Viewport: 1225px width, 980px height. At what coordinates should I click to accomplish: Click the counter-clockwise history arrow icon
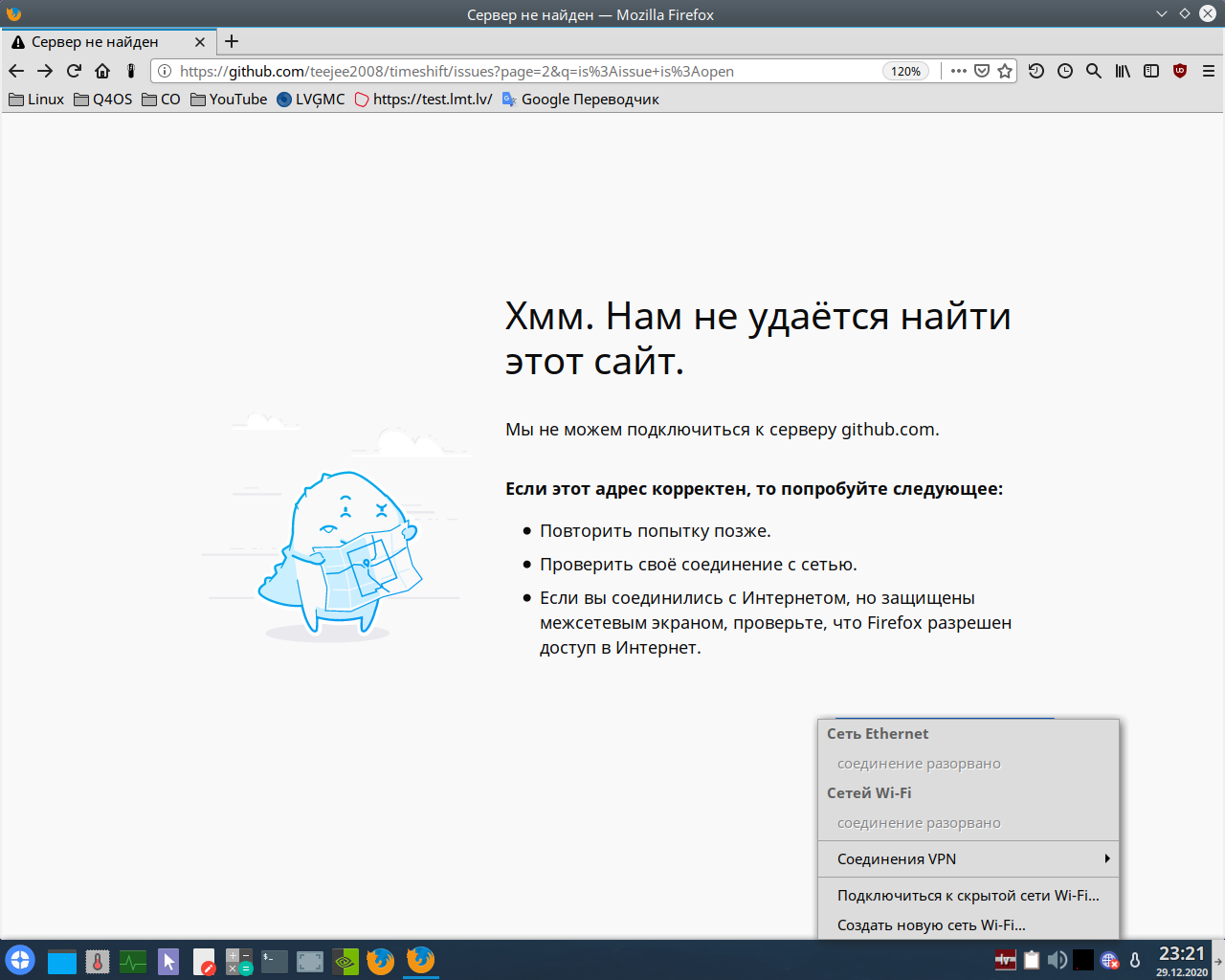point(1036,71)
